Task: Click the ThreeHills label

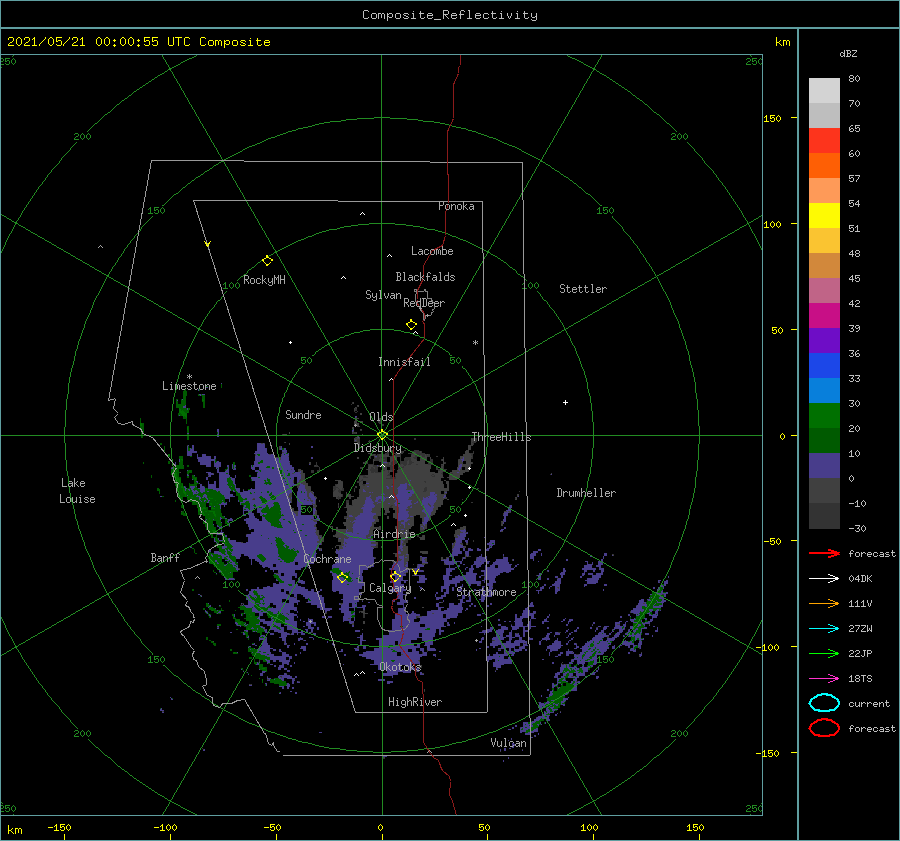Action: [502, 437]
